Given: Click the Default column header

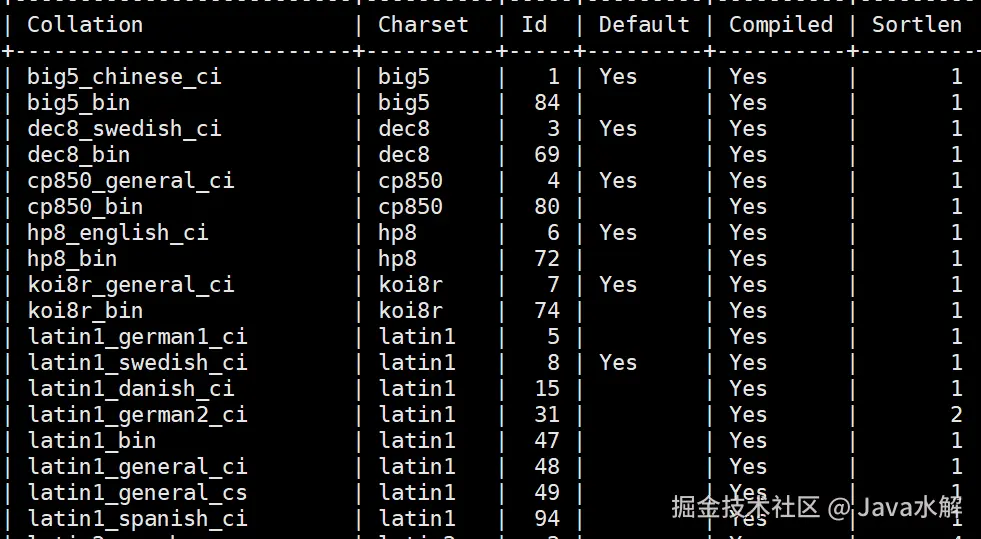Looking at the screenshot, I should [x=644, y=24].
